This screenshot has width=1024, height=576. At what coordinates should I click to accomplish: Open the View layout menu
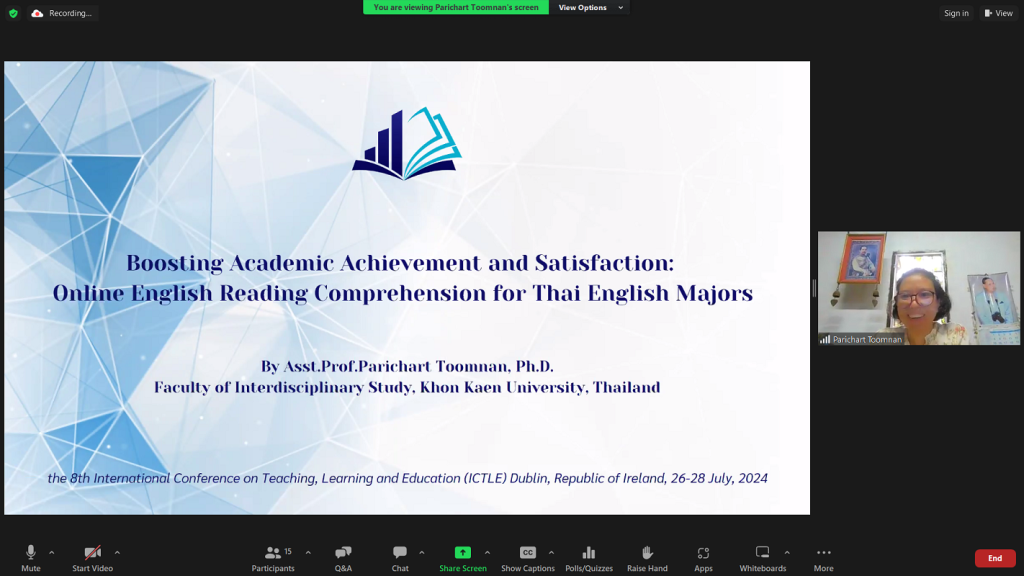point(998,13)
